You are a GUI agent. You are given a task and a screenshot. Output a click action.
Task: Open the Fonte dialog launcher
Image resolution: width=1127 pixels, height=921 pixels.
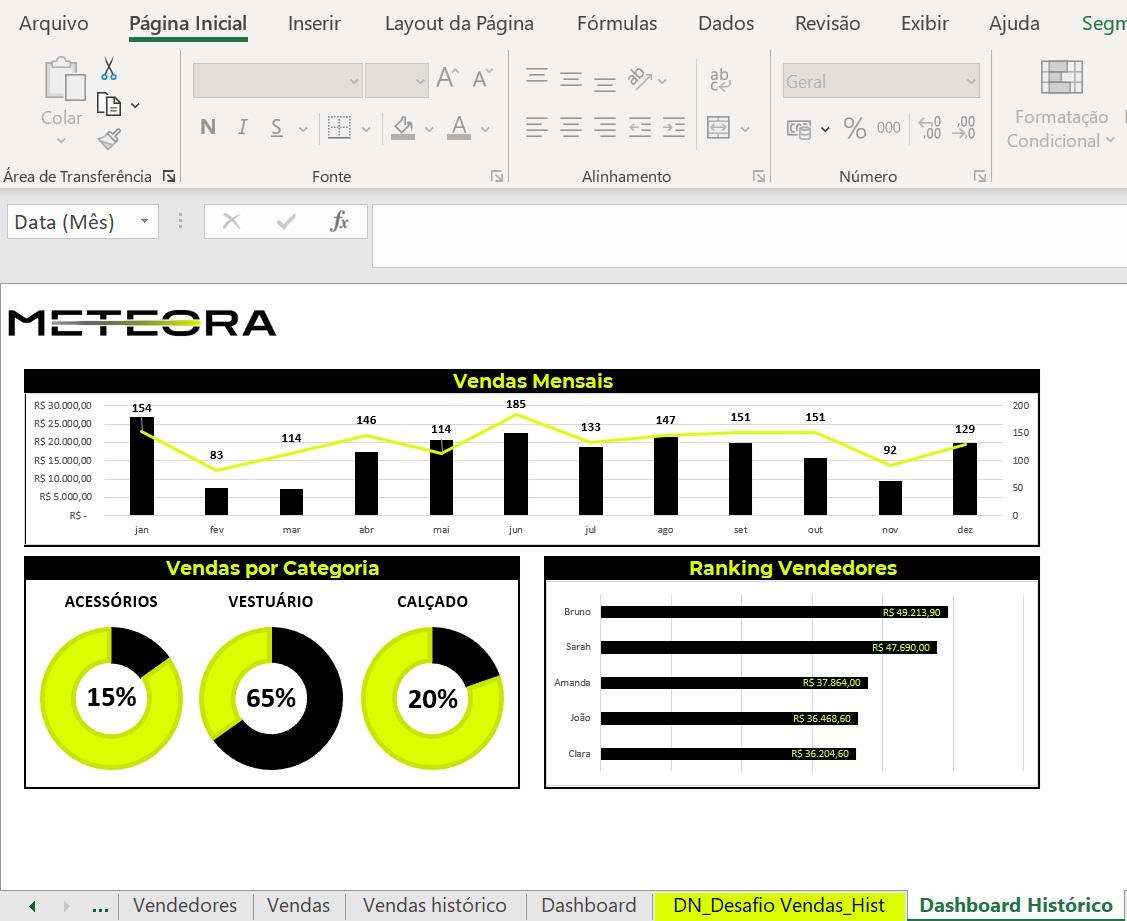[497, 176]
